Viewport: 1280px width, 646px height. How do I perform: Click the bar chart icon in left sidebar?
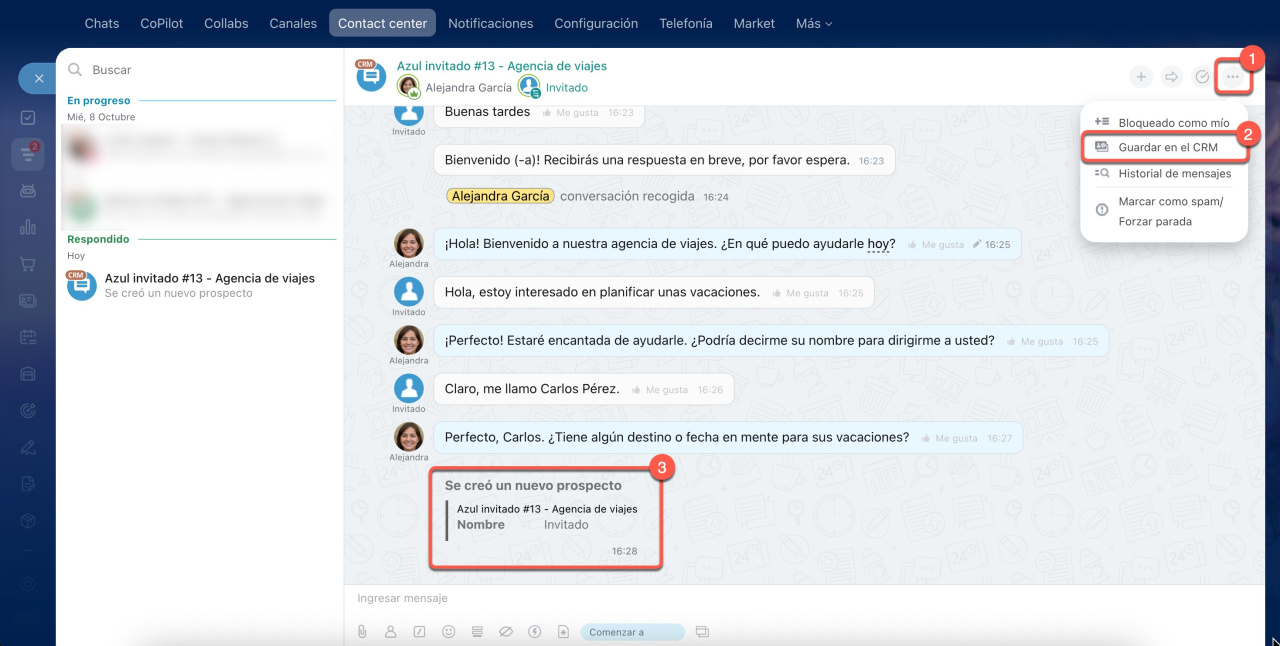point(28,227)
